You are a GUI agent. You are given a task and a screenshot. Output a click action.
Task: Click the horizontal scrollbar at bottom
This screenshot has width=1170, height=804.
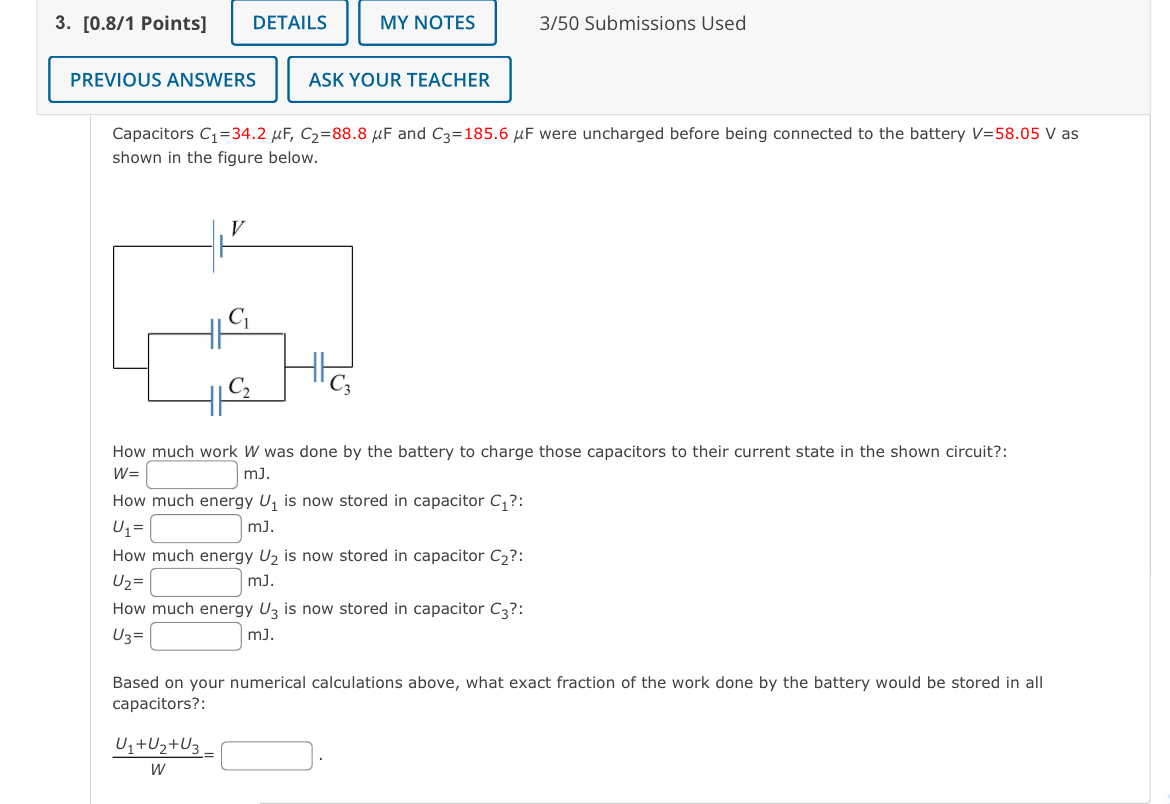(700, 800)
